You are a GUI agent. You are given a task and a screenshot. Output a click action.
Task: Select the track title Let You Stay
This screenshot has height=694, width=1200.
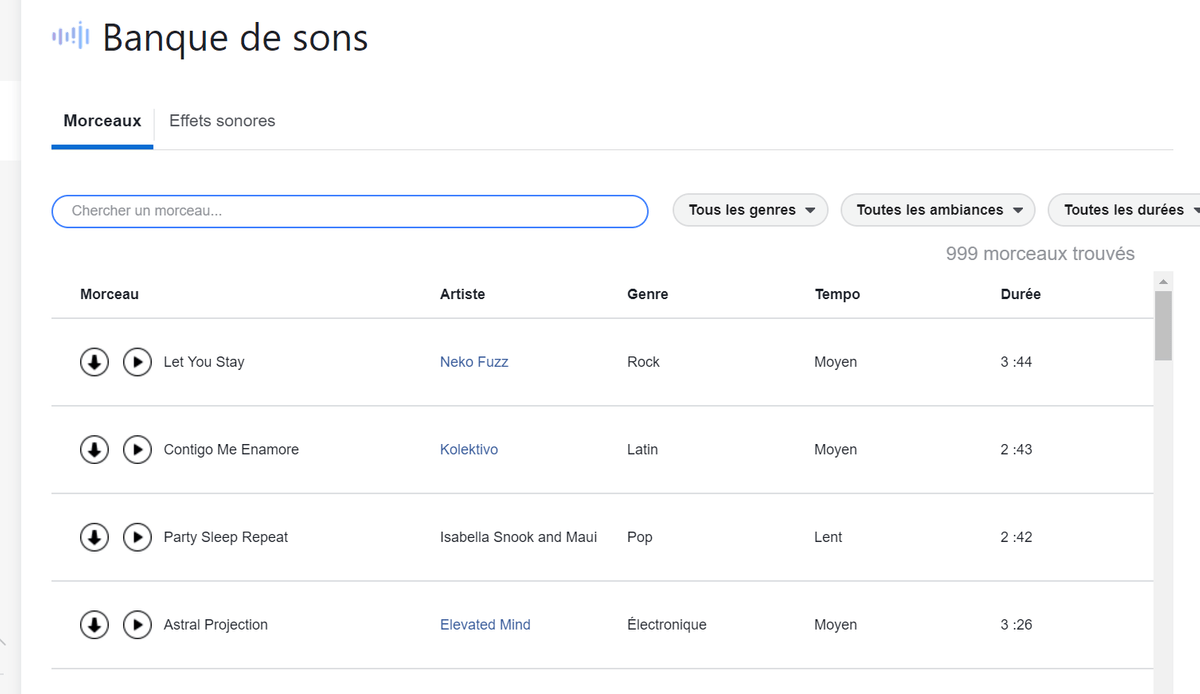204,362
